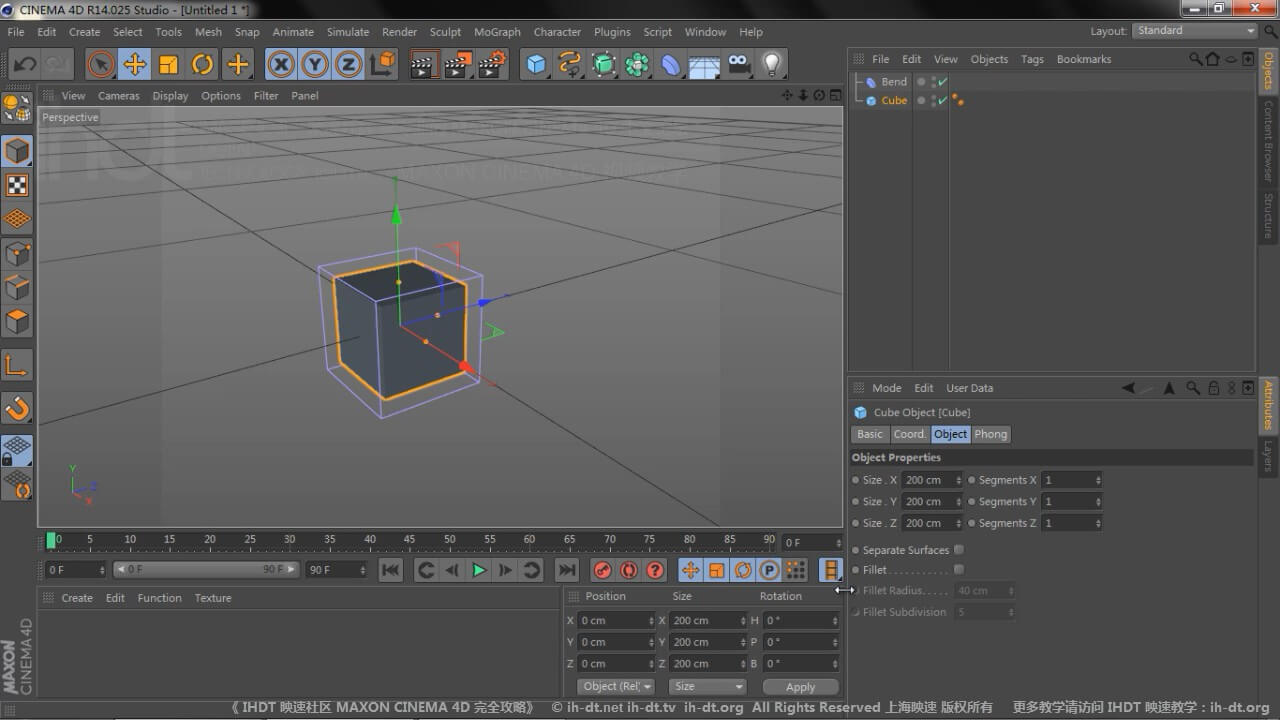Open the MoGraph menu
1280x720 pixels.
497,32
